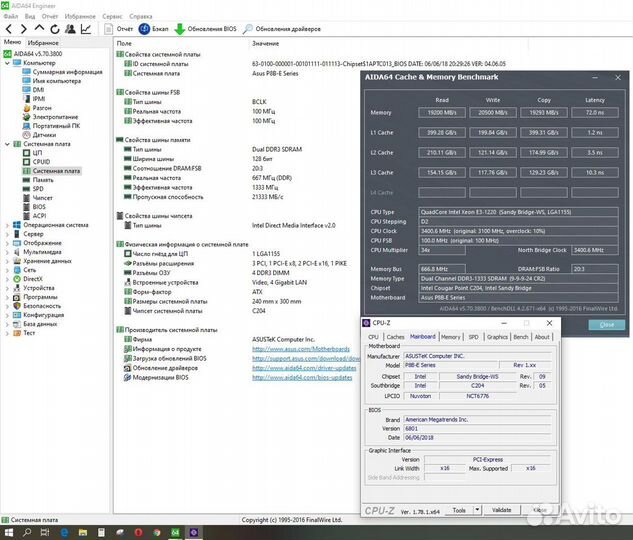The height and width of the screenshot is (540, 633).
Task: Click Обновления драйверов toolbar button
Action: pyautogui.click(x=282, y=29)
